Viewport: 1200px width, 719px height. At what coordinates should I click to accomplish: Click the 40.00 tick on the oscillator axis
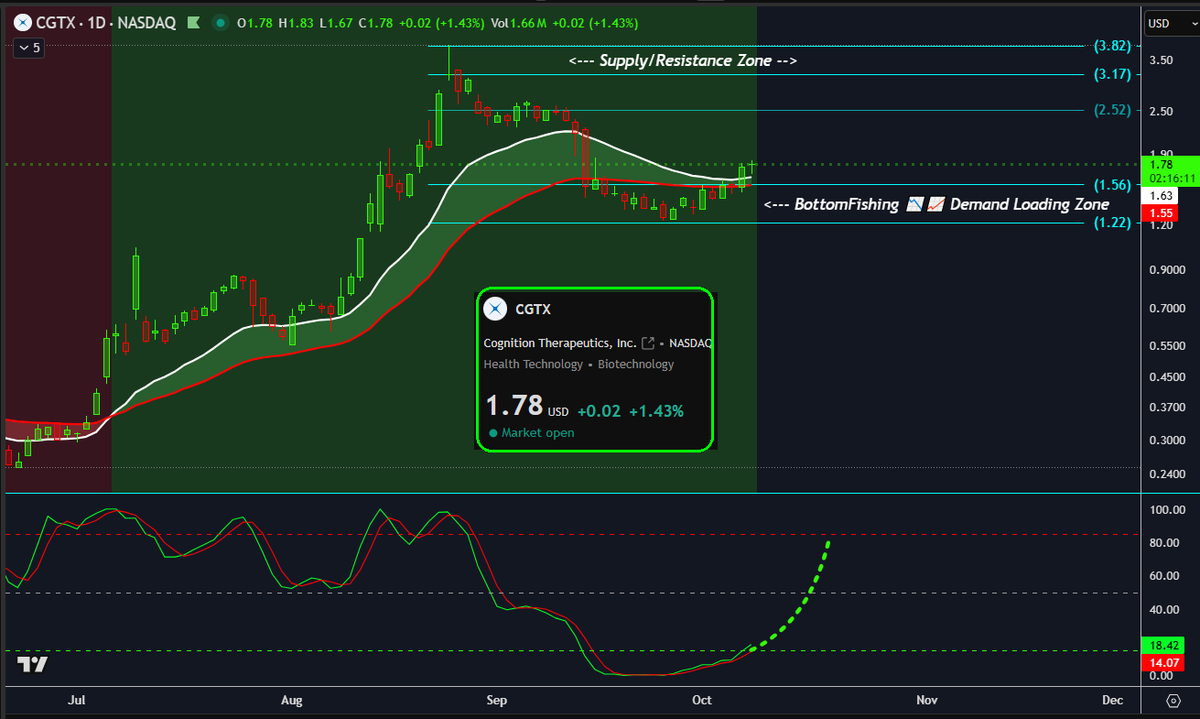(1164, 609)
